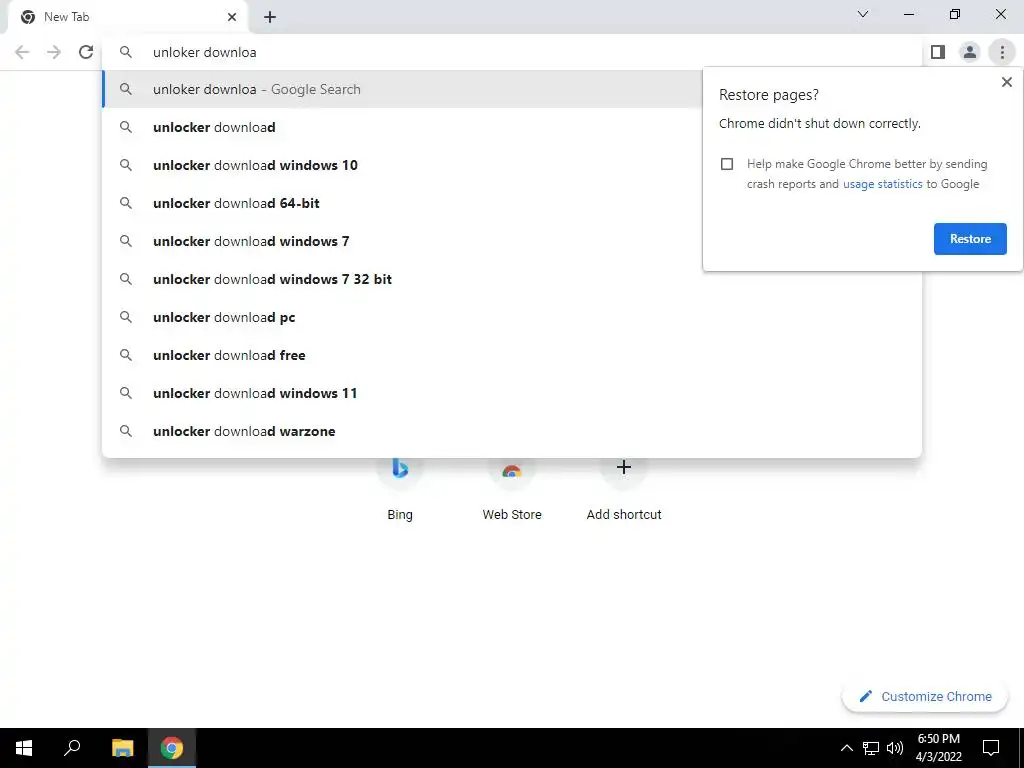Open Windows taskbar search

click(72, 748)
